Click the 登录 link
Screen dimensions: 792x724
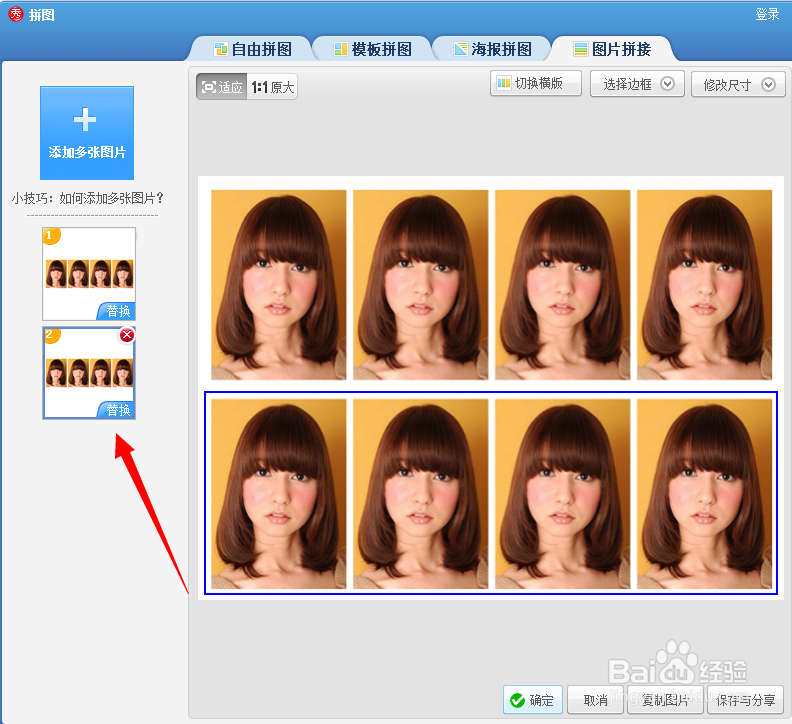point(767,14)
